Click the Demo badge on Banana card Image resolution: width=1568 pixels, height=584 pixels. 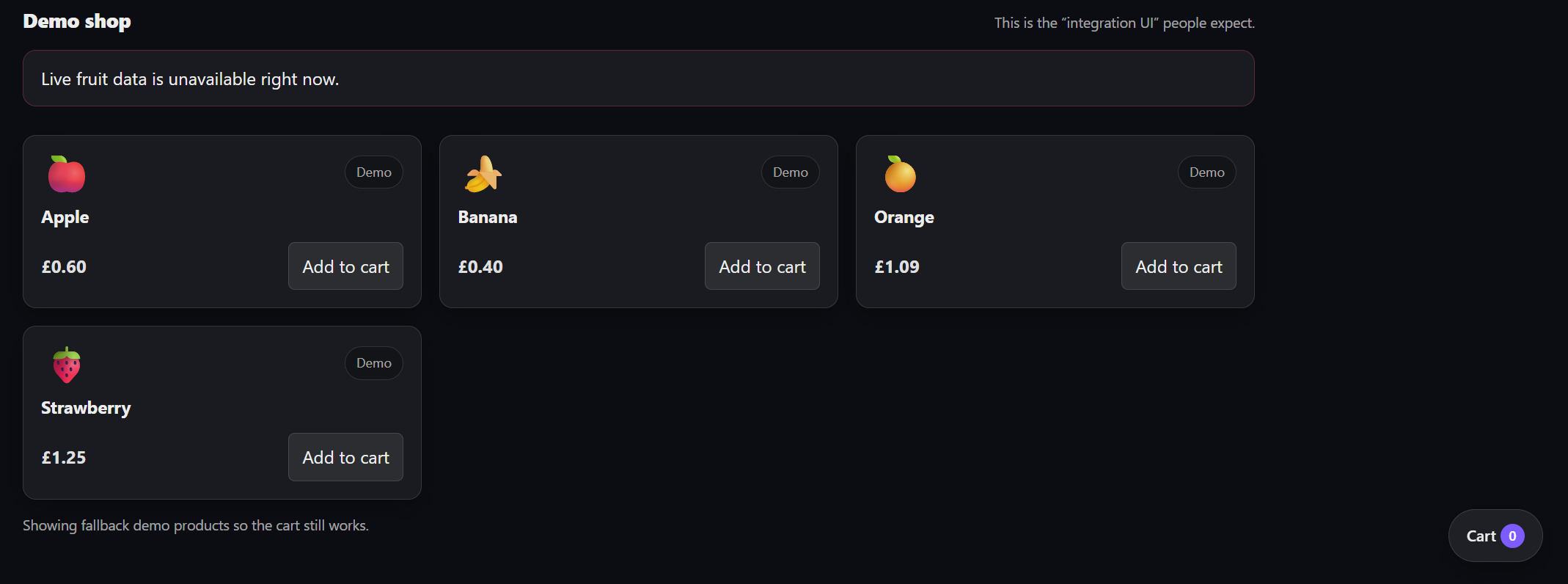(791, 172)
